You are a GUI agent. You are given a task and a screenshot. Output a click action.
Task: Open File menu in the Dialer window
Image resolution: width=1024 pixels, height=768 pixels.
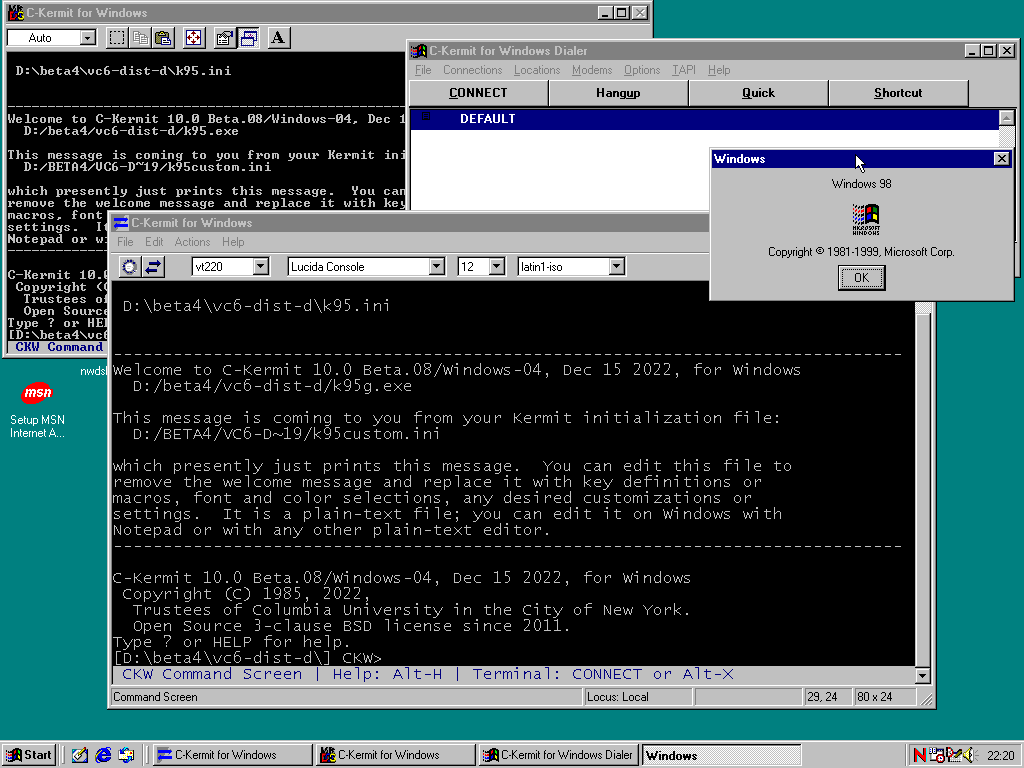[x=423, y=70]
